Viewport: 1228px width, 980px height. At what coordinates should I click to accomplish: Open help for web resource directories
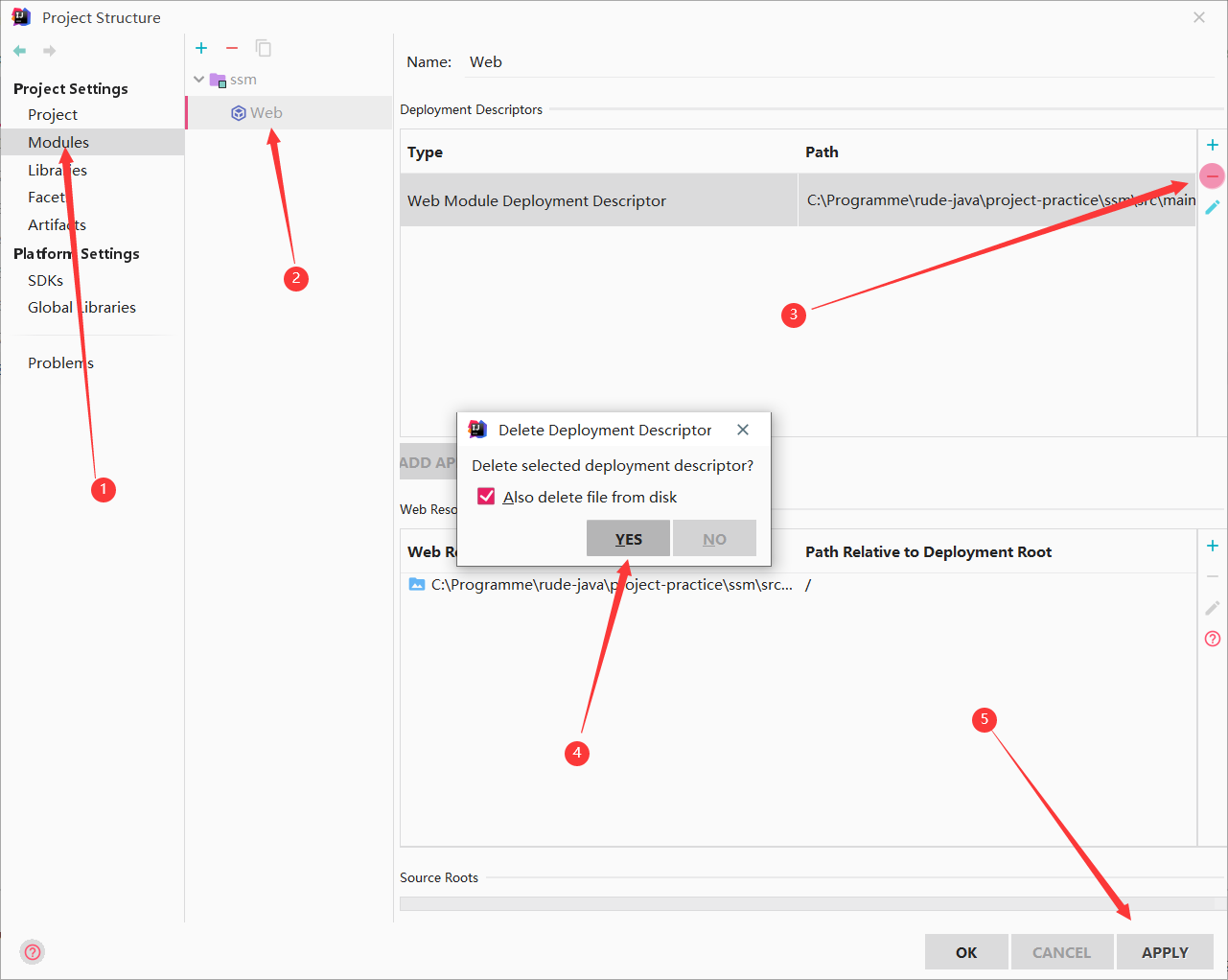[1213, 639]
